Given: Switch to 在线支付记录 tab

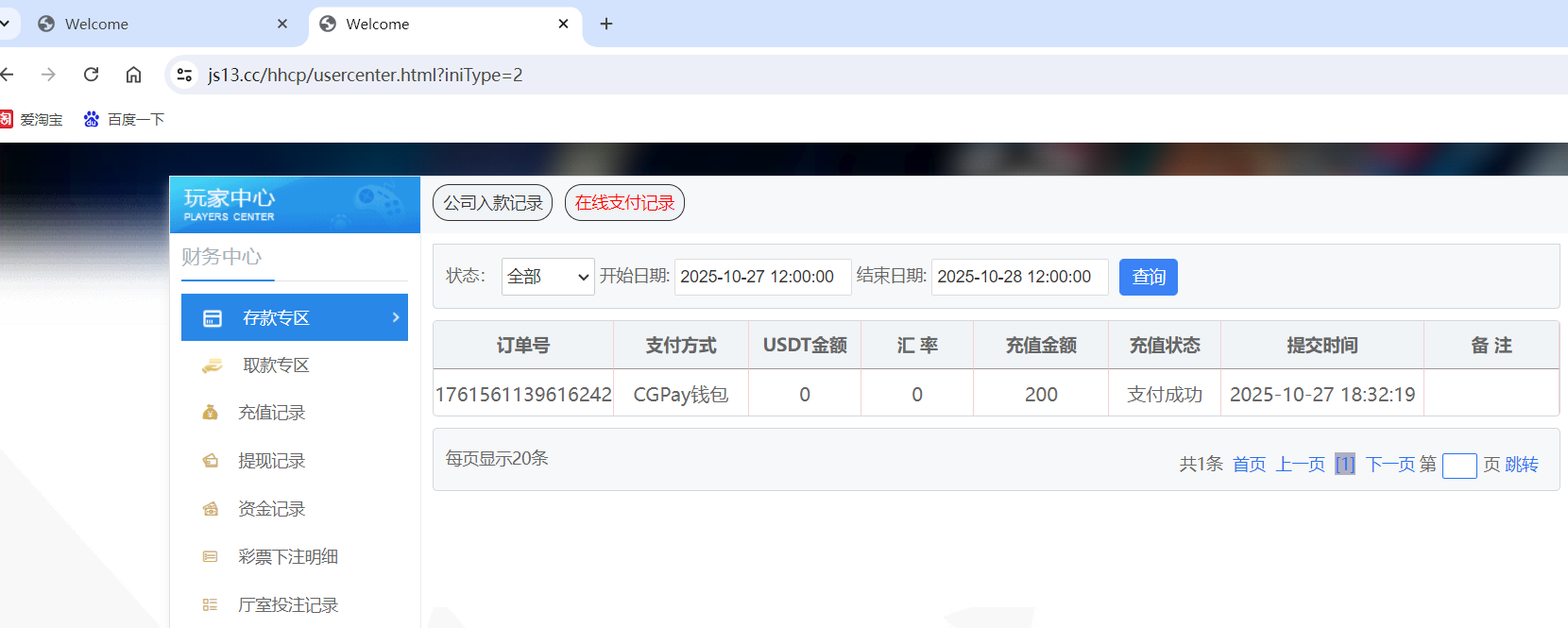Looking at the screenshot, I should tap(624, 202).
